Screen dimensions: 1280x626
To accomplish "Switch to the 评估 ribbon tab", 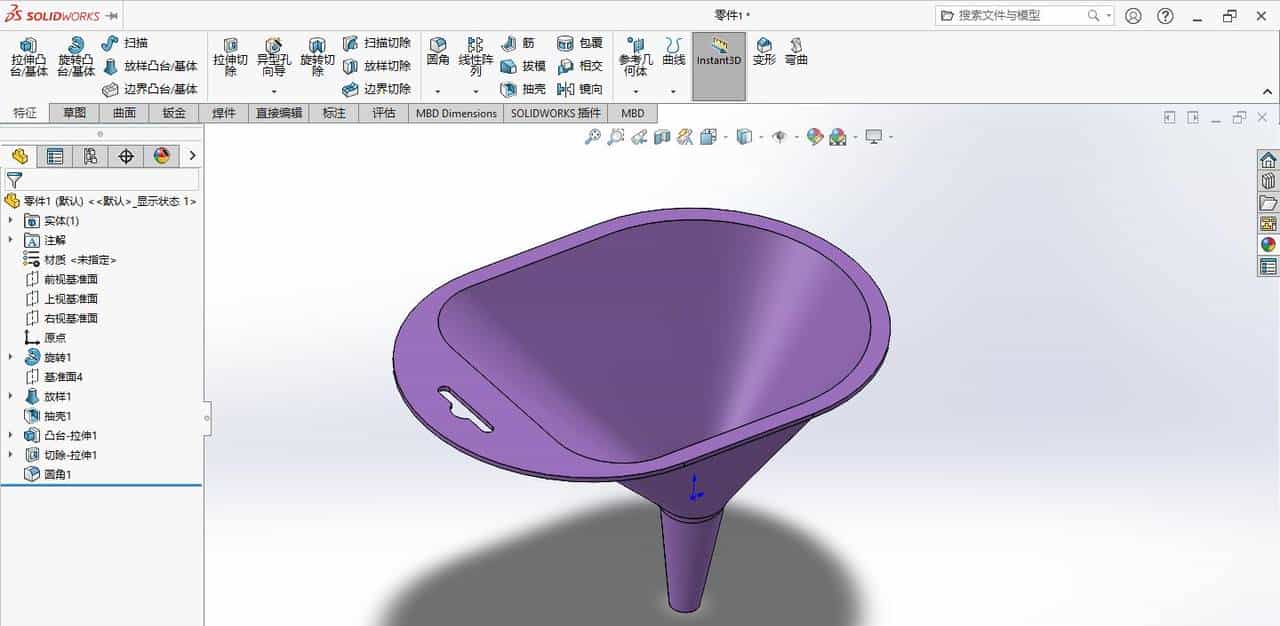I will click(x=383, y=113).
